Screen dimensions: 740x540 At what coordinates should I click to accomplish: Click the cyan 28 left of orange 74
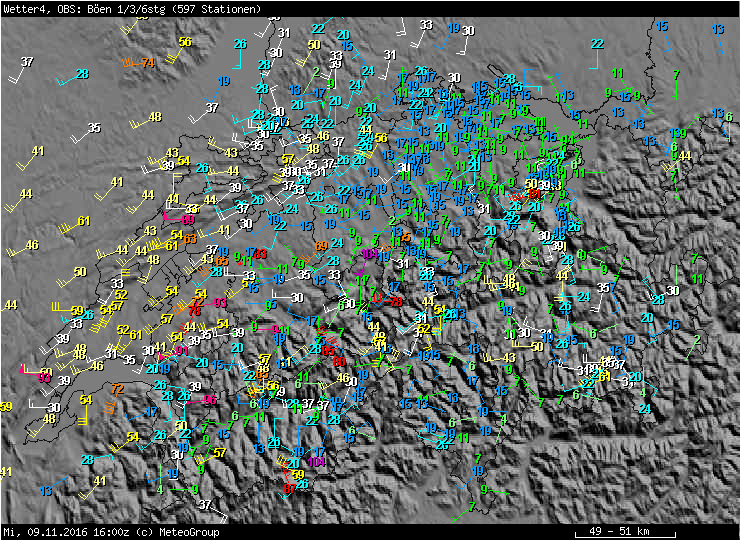(82, 74)
